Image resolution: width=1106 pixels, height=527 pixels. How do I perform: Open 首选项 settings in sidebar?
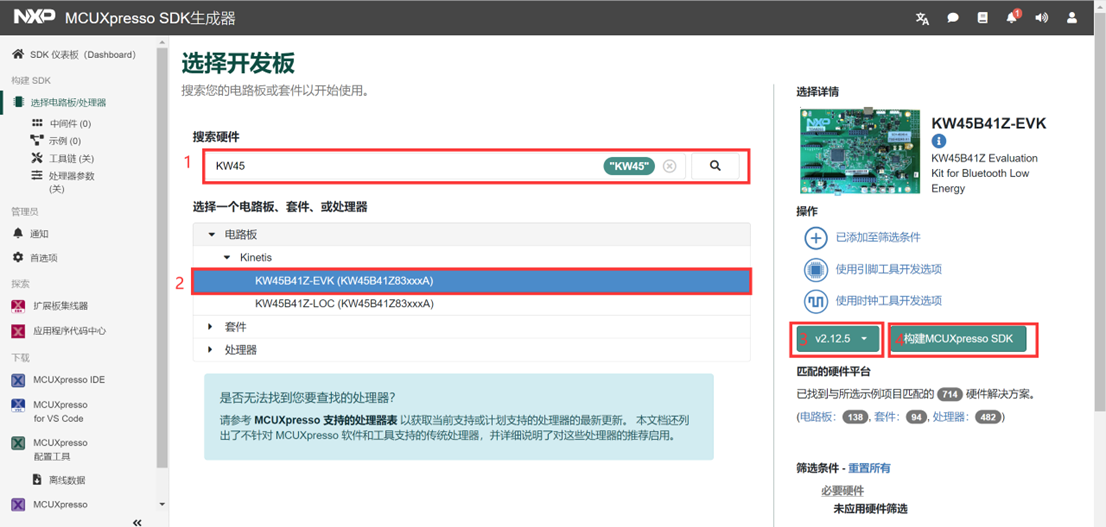(44, 258)
